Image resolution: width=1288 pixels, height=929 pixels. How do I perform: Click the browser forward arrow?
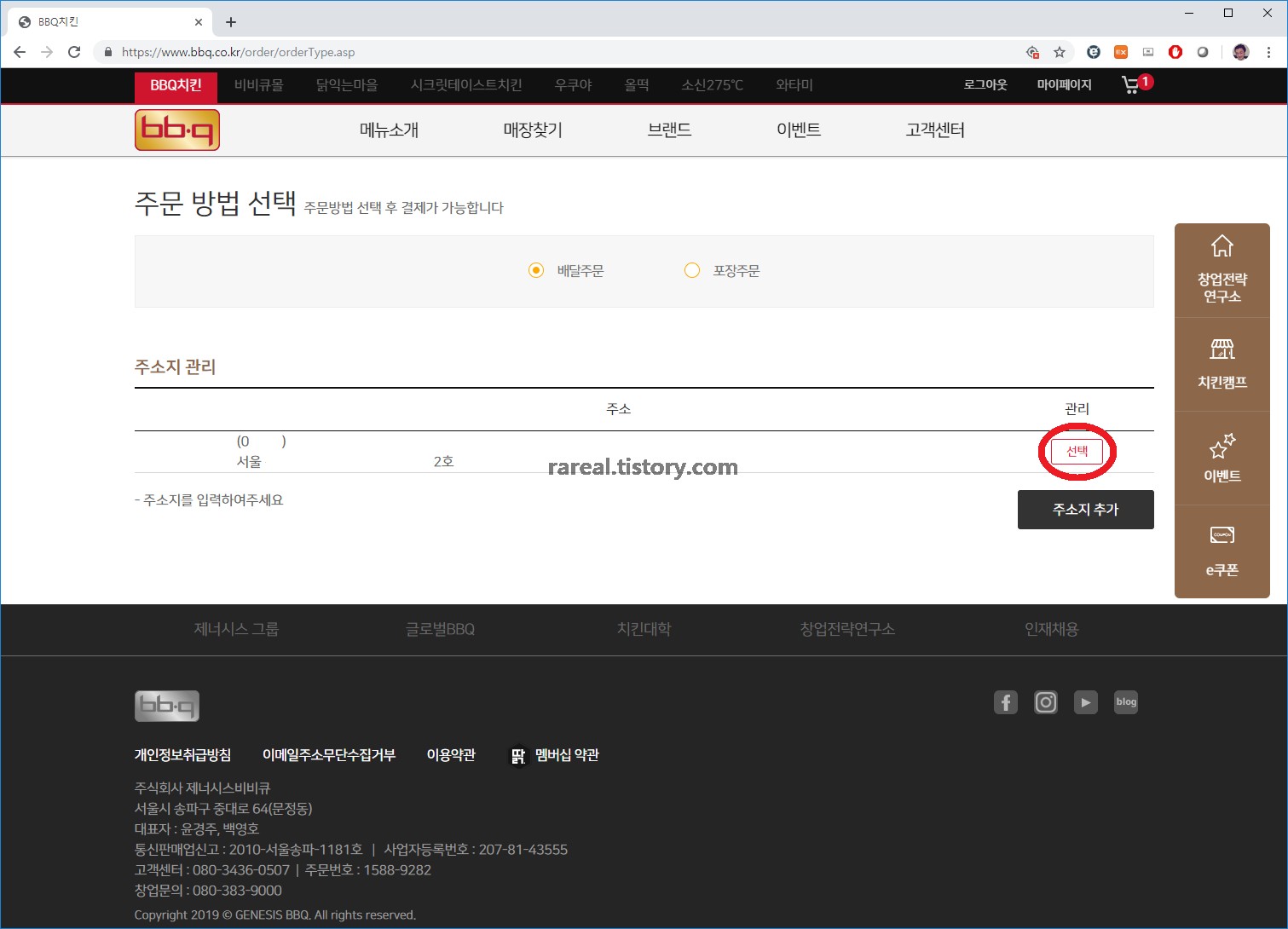(47, 52)
